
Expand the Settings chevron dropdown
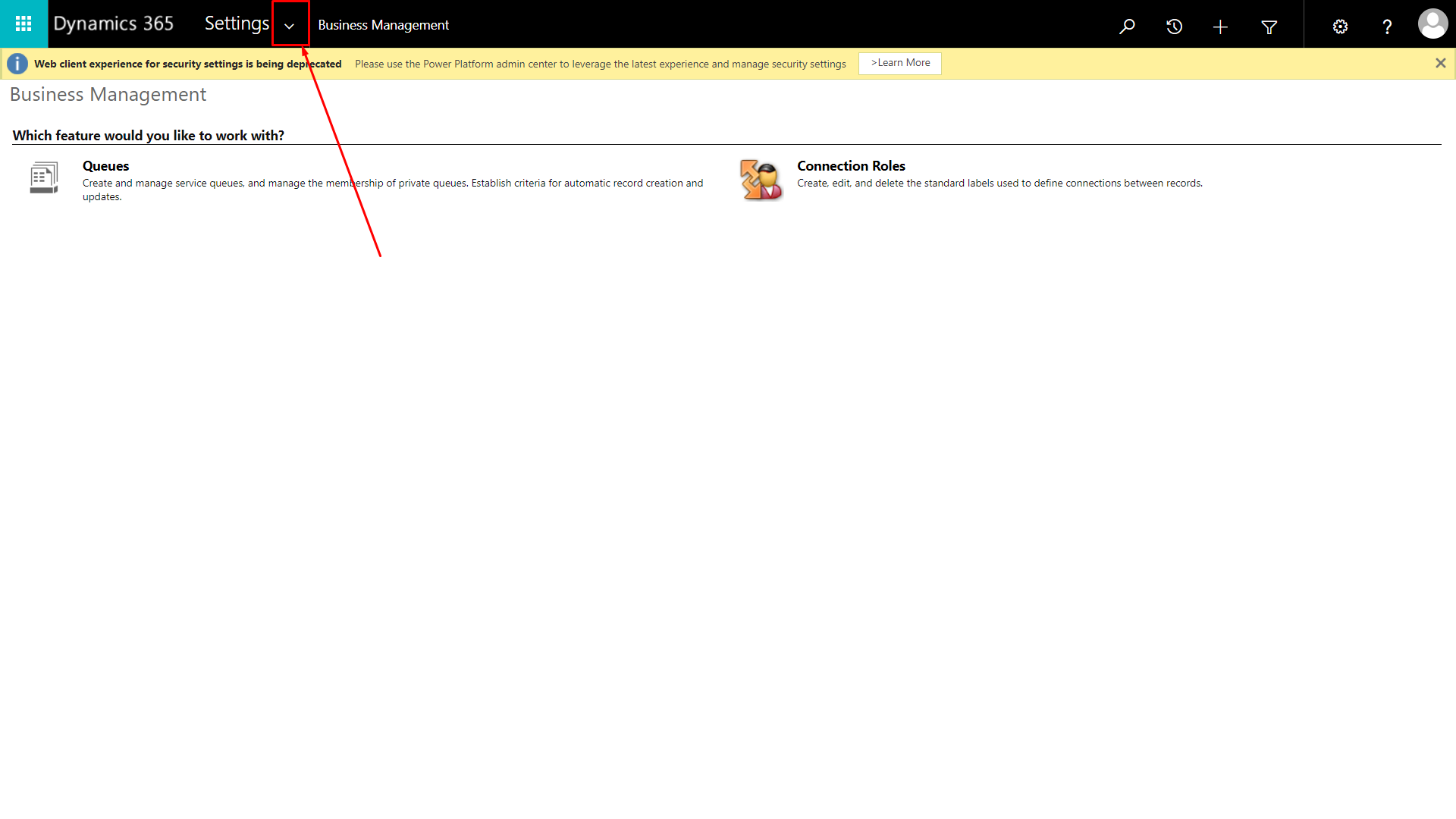pos(290,26)
